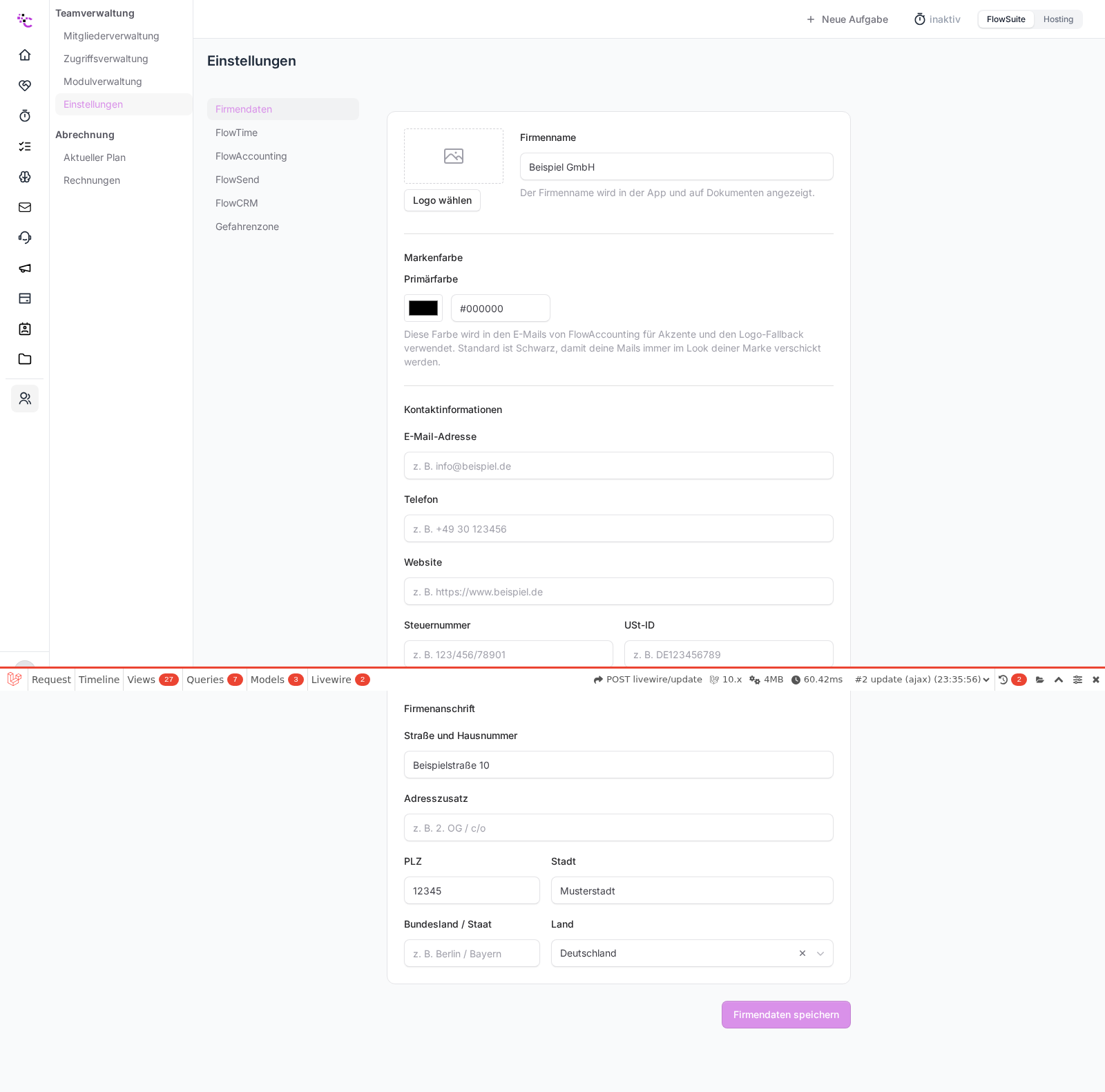This screenshot has height=1092, width=1105.
Task: Open the black Primärfarbe color swatch
Action: coord(423,308)
